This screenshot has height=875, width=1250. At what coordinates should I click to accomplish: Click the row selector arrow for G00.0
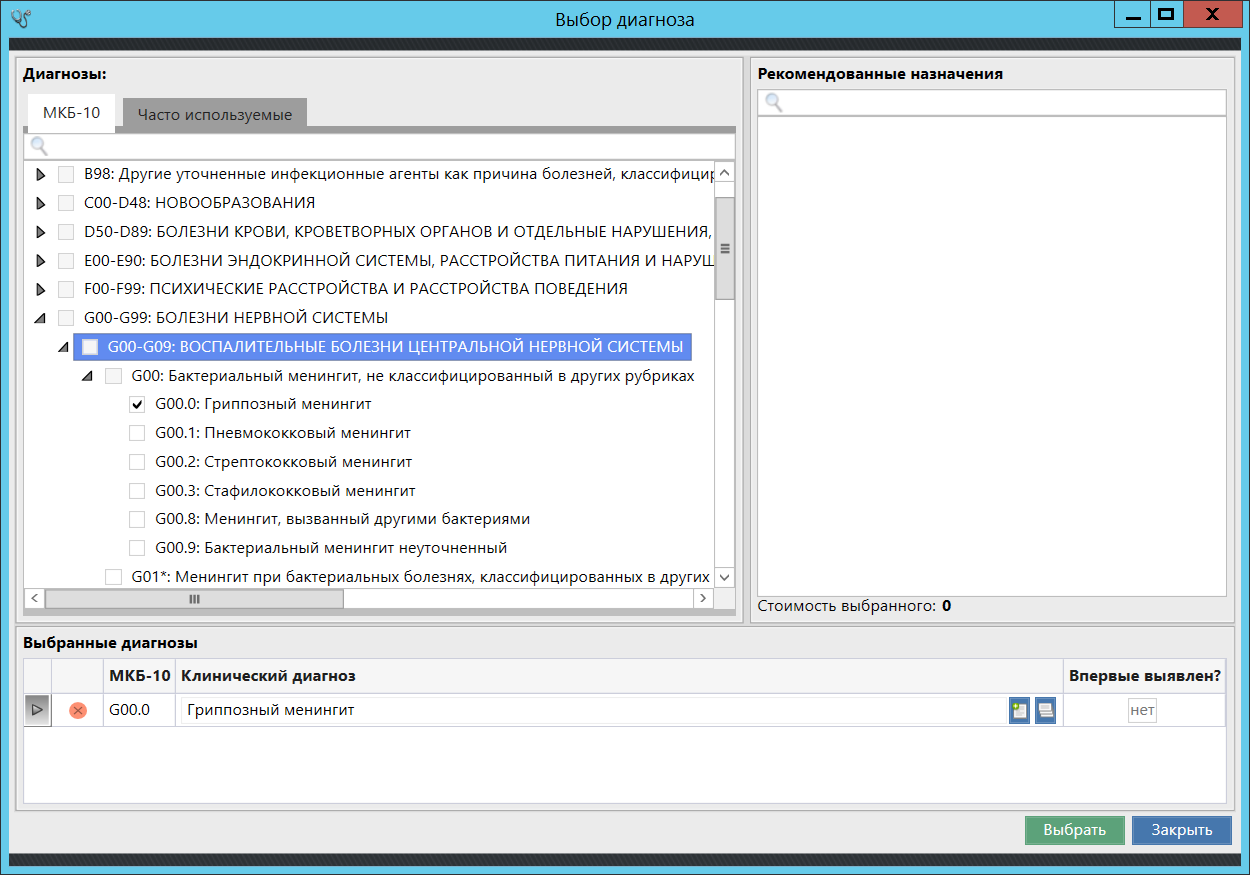[37, 710]
